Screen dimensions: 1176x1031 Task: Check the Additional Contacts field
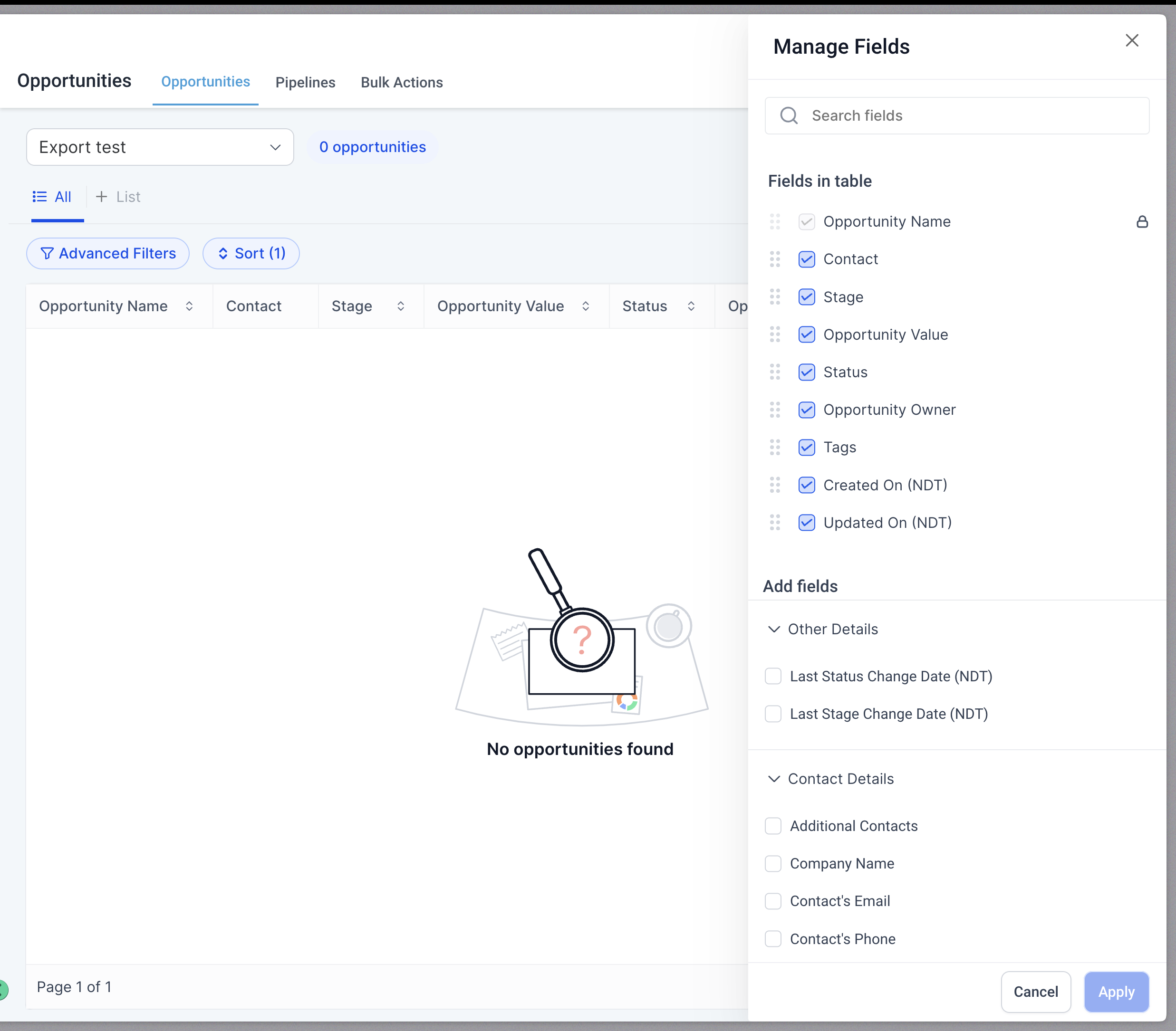coord(773,826)
